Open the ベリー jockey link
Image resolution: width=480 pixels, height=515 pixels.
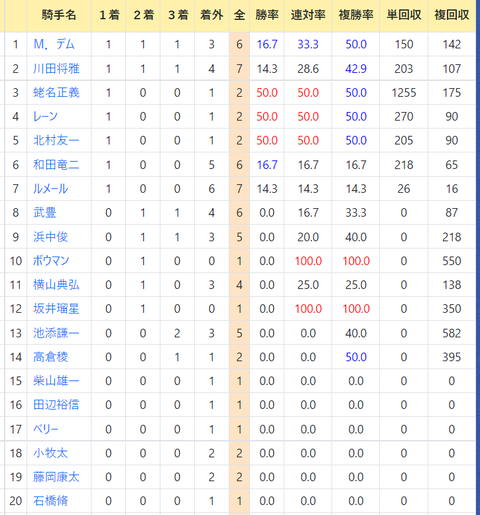(46, 429)
